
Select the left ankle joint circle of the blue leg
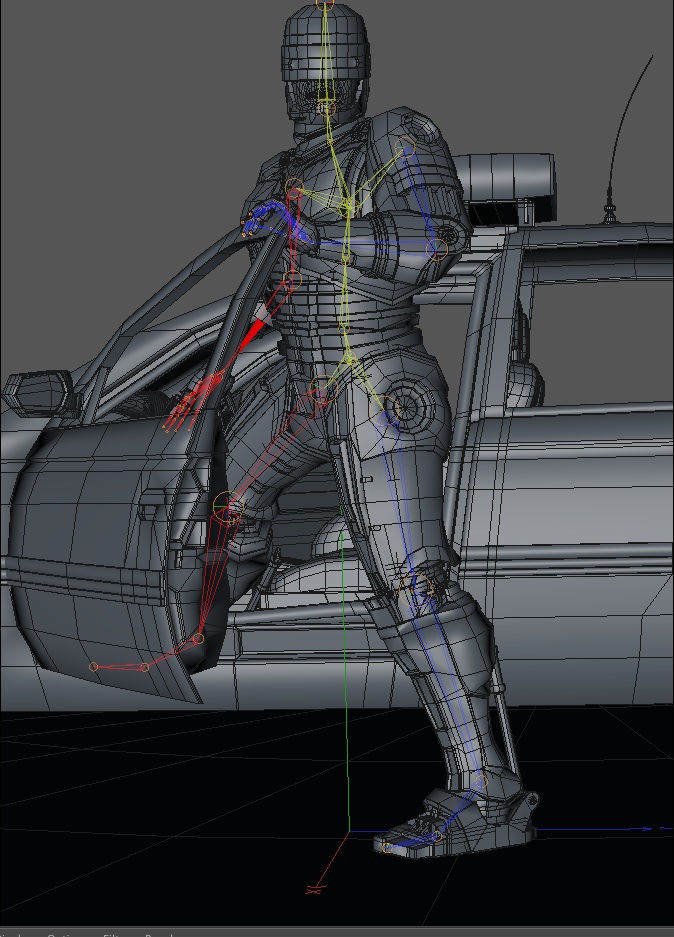click(481, 782)
